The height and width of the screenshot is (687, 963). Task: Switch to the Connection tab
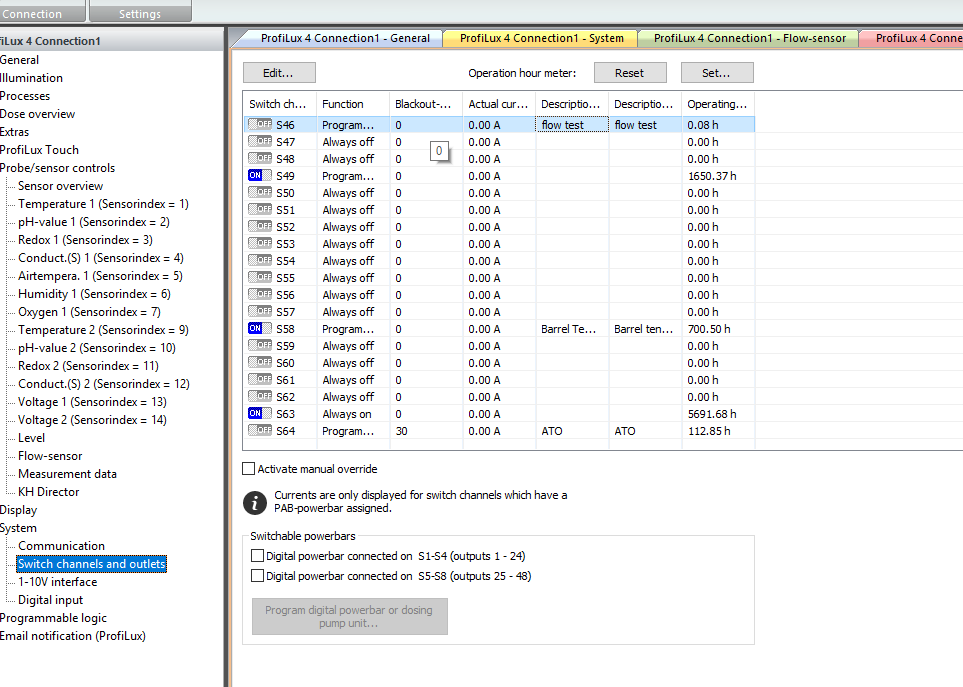[x=40, y=12]
